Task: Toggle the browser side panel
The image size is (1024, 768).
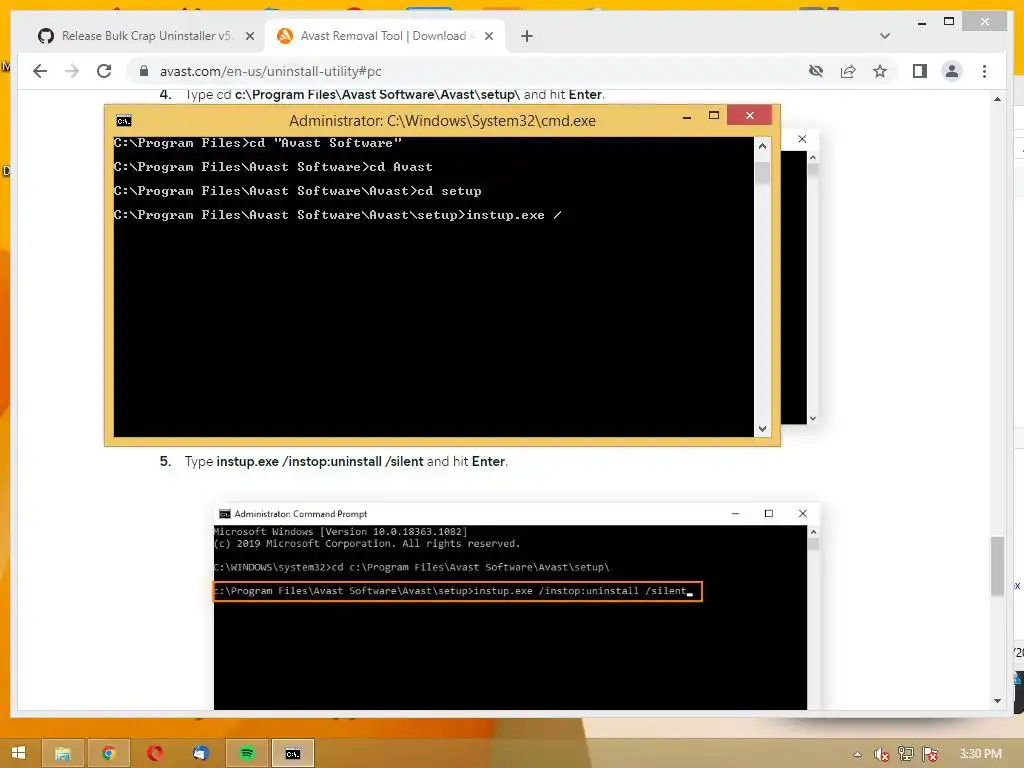Action: point(920,71)
